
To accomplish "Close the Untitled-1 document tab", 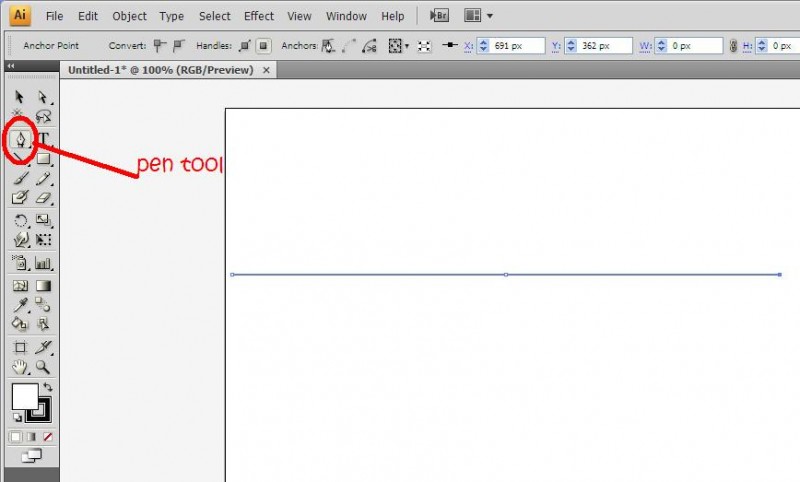I will (266, 70).
